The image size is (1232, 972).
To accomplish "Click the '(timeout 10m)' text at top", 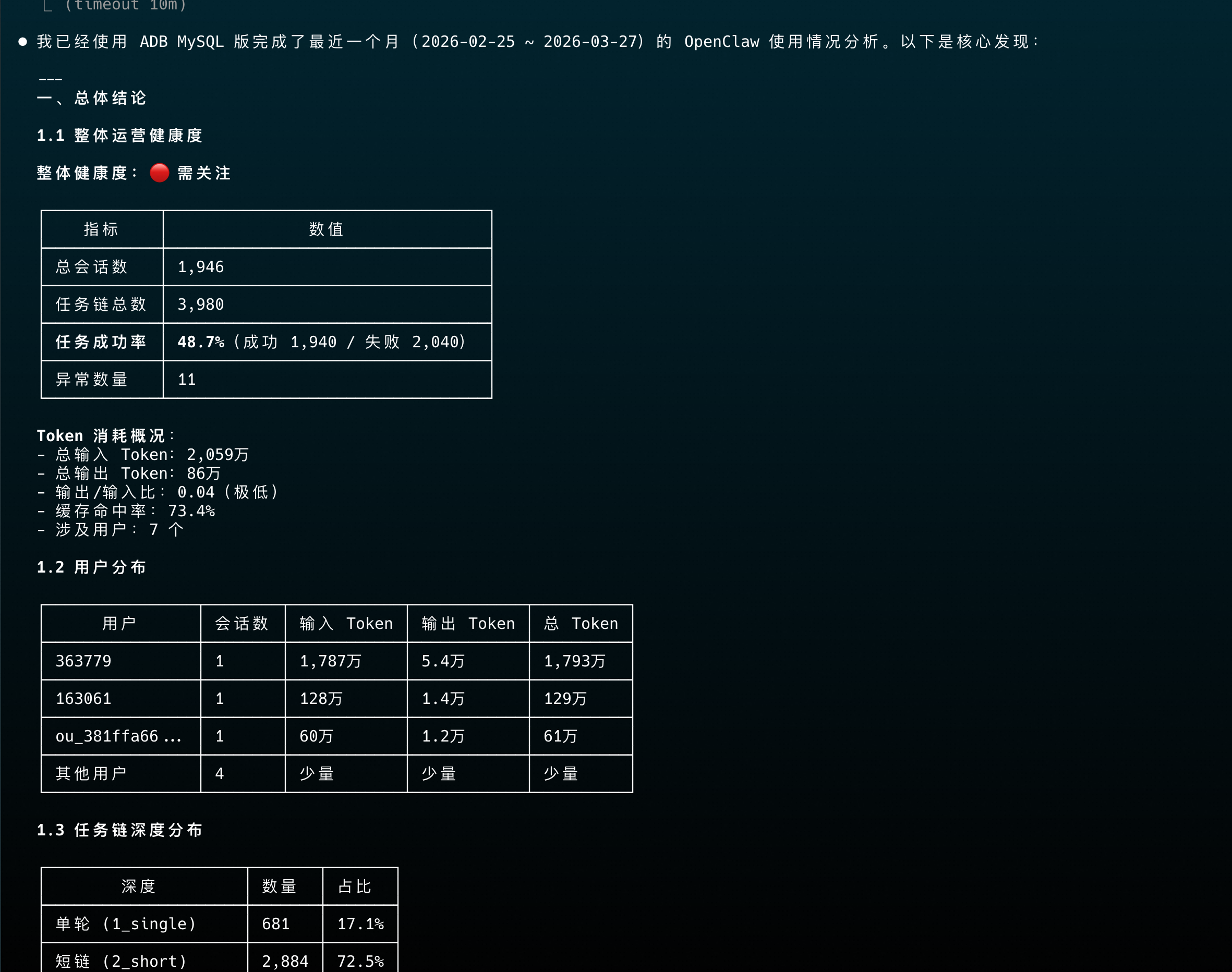I will coord(125,6).
